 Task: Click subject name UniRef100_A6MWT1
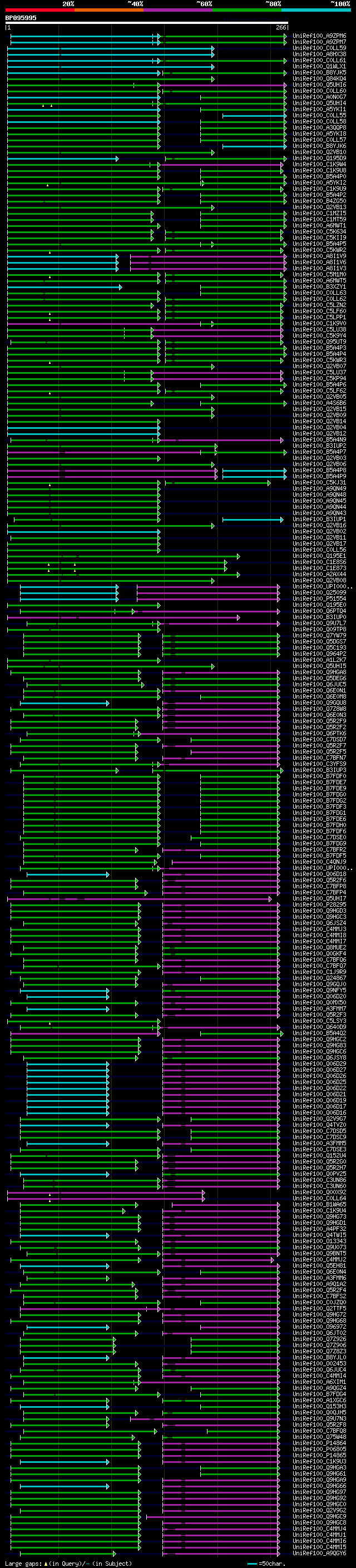[x=319, y=226]
